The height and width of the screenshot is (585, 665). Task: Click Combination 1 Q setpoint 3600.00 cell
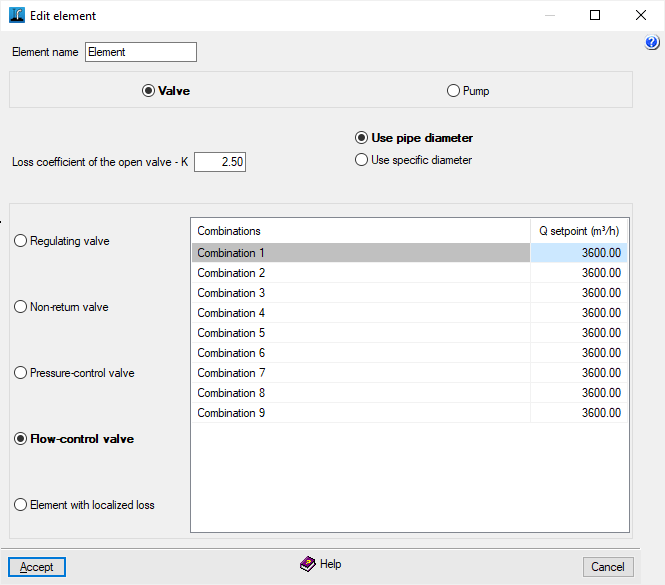(579, 253)
